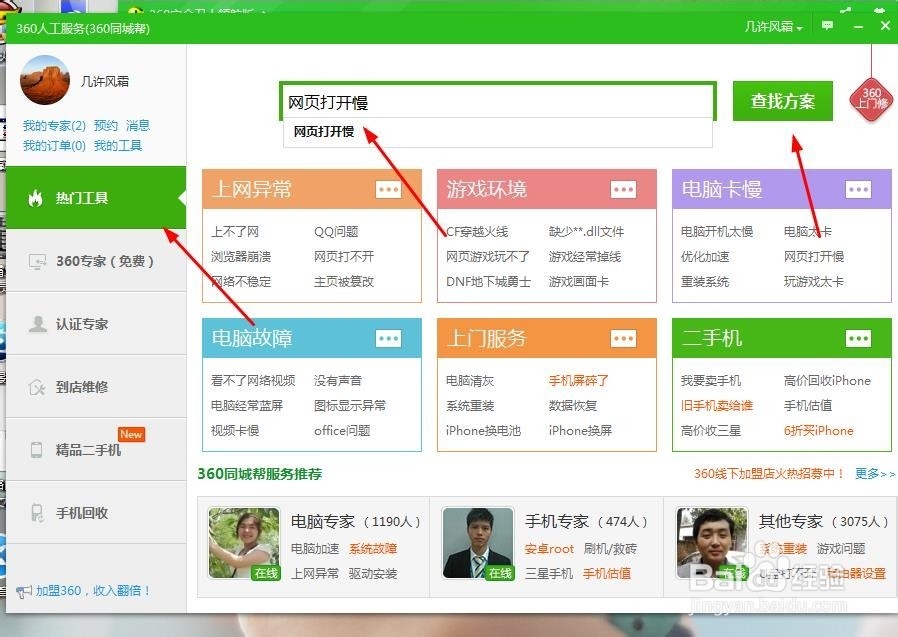Open the feedback message icon in title bar

pyautogui.click(x=827, y=26)
